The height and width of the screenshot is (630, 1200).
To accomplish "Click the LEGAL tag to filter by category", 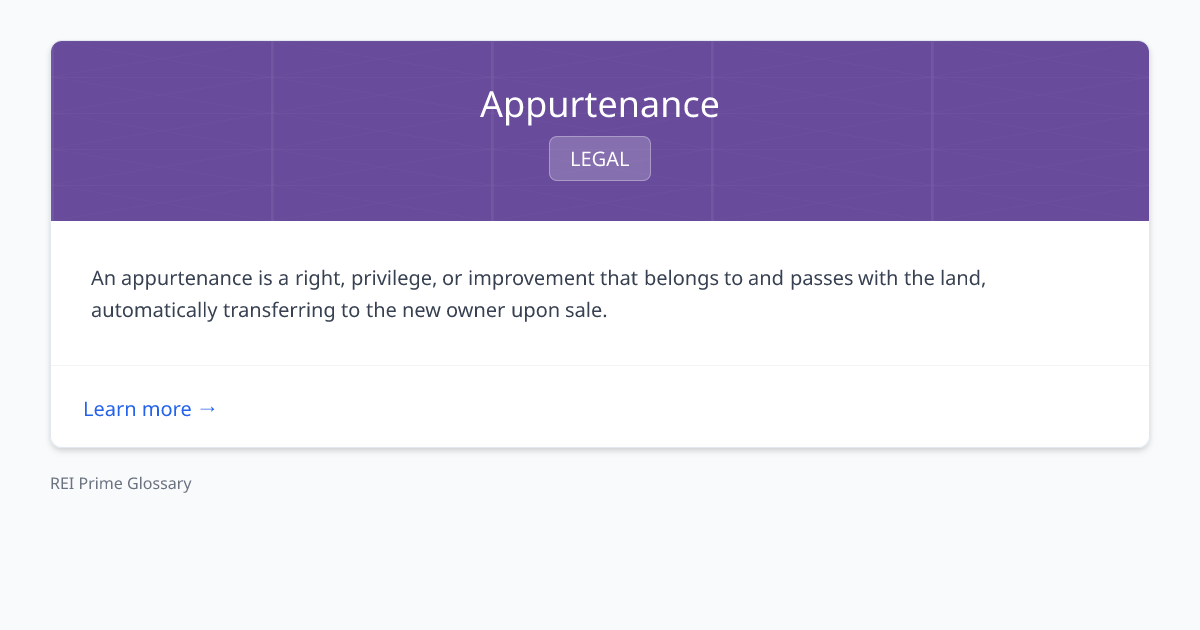I will coord(600,158).
